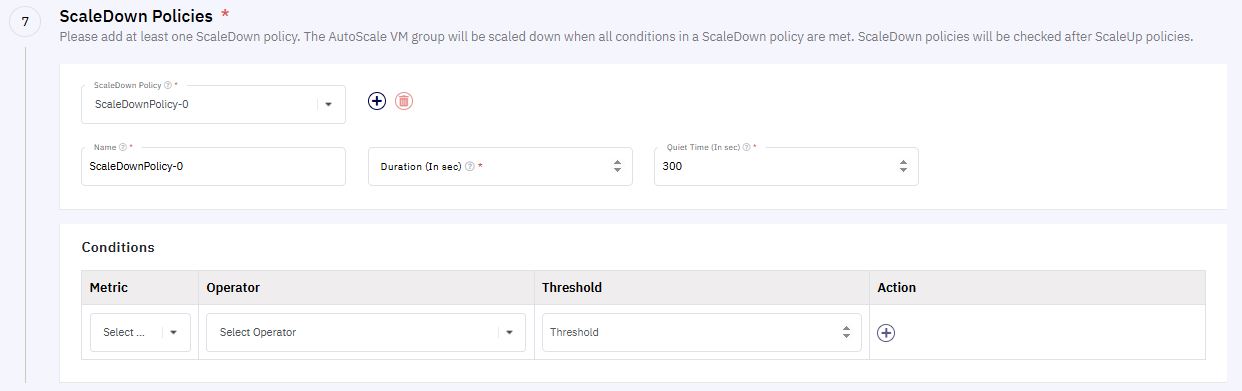
Task: Add a new ScaleDown policy with plus icon
Action: click(376, 101)
